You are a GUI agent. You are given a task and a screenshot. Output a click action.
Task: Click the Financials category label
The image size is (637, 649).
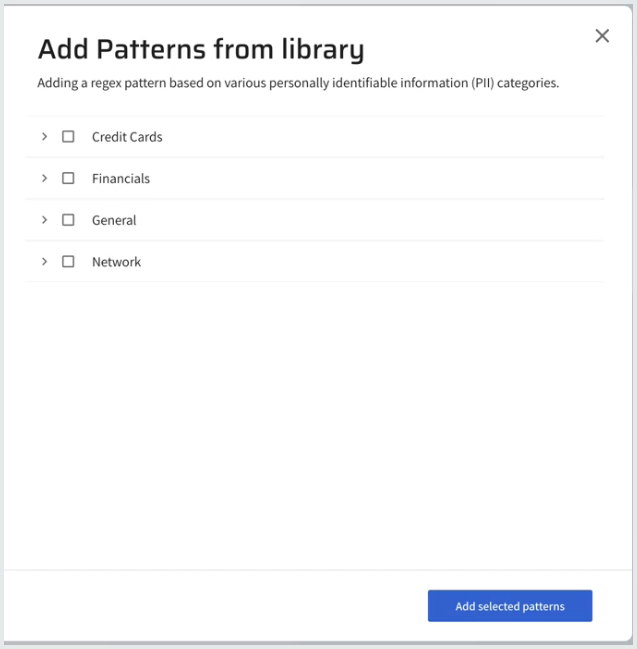click(x=121, y=179)
